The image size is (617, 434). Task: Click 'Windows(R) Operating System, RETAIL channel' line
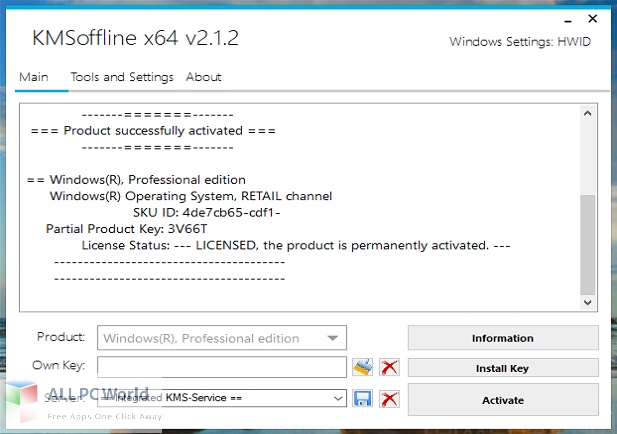(191, 196)
